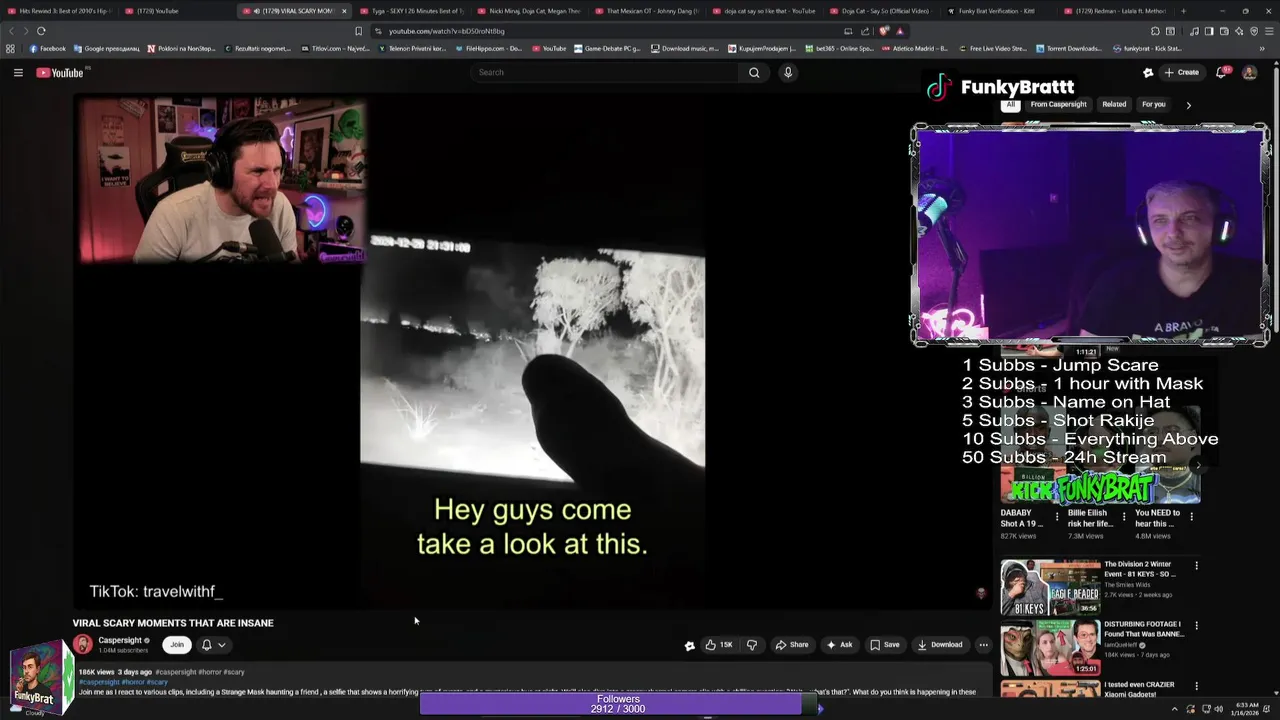
Task: Click the Download button under the video
Action: pyautogui.click(x=940, y=645)
